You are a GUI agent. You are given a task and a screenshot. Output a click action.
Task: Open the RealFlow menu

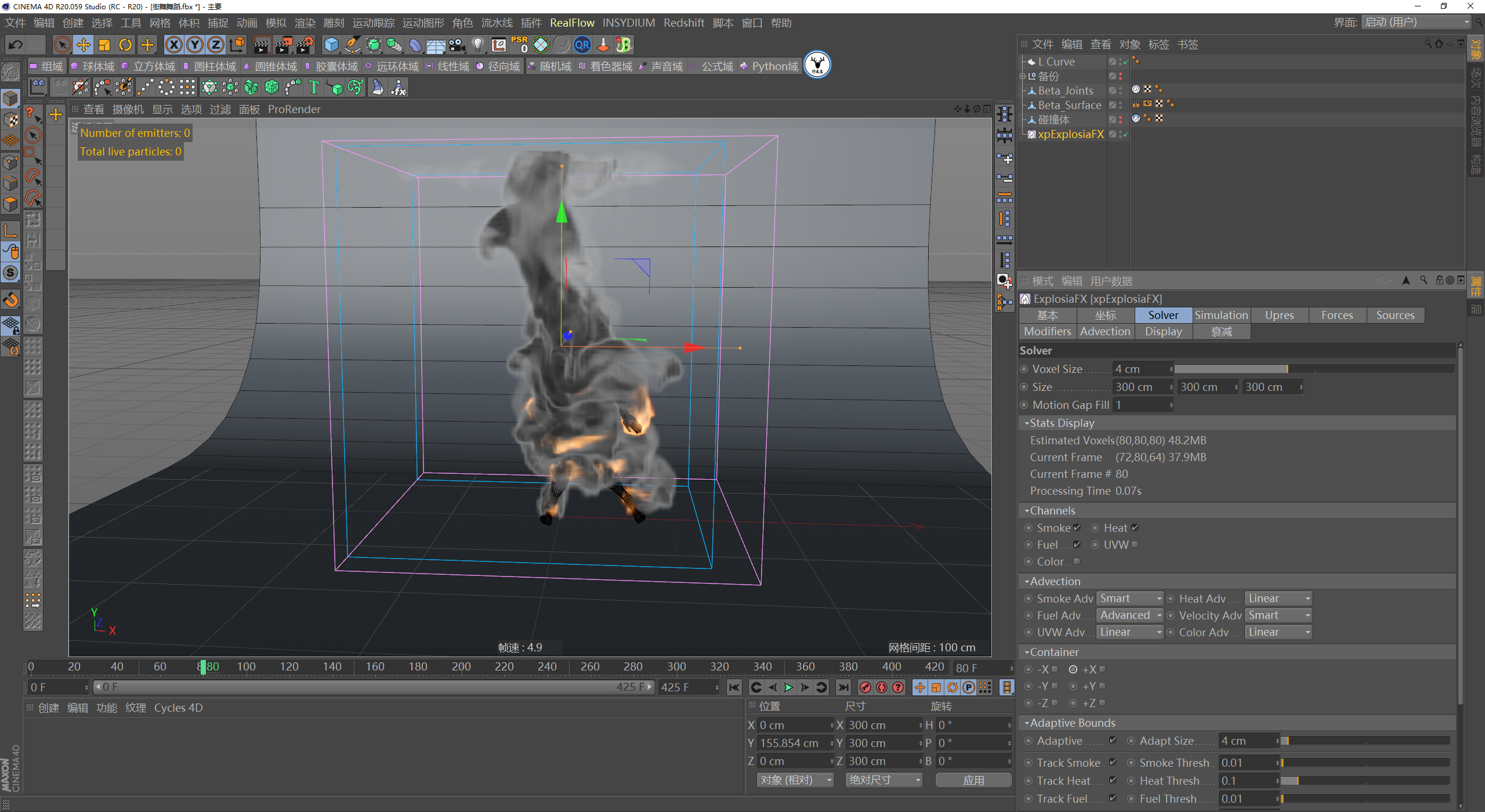(572, 23)
